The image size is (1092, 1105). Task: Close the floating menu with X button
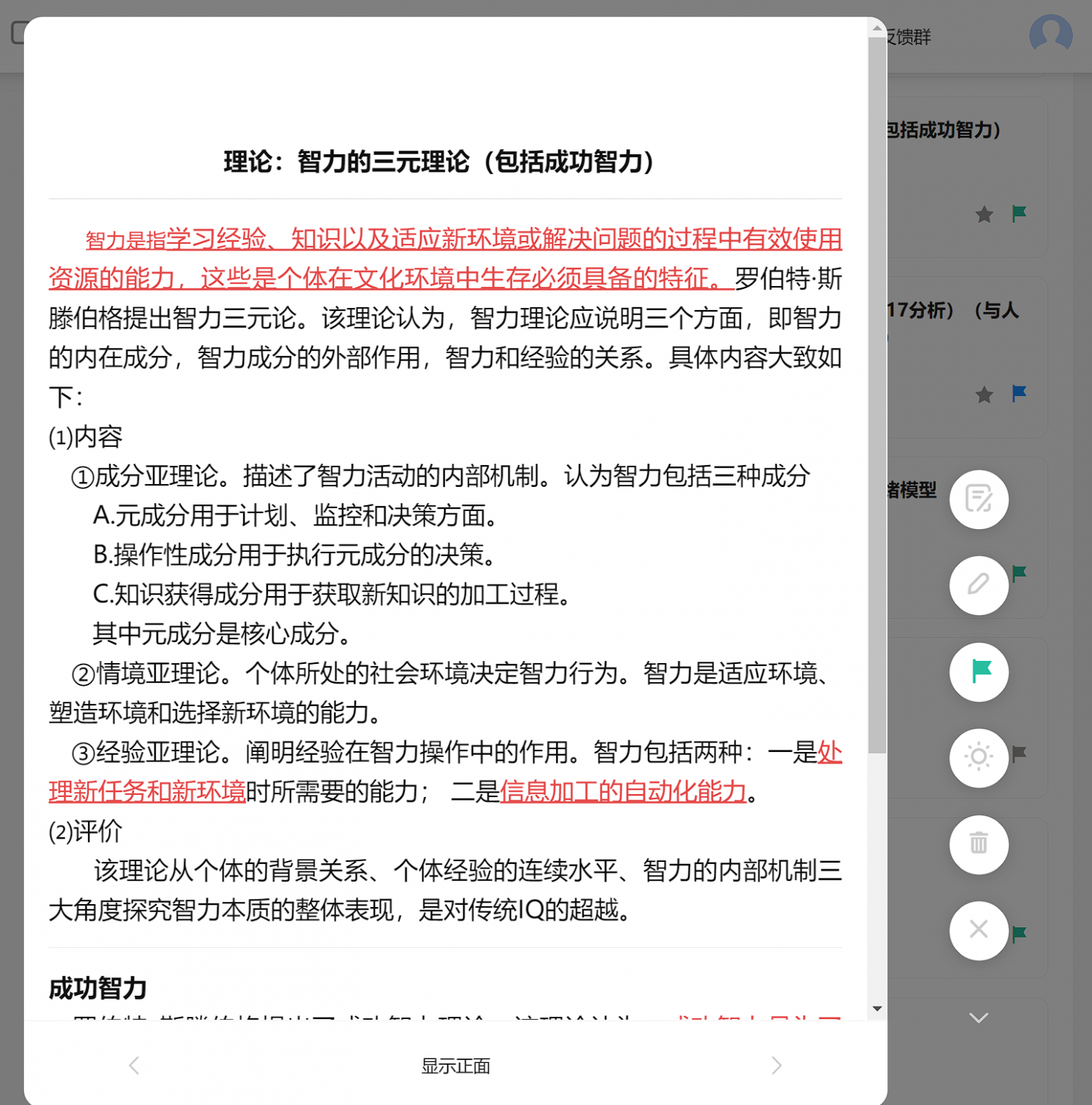click(978, 930)
